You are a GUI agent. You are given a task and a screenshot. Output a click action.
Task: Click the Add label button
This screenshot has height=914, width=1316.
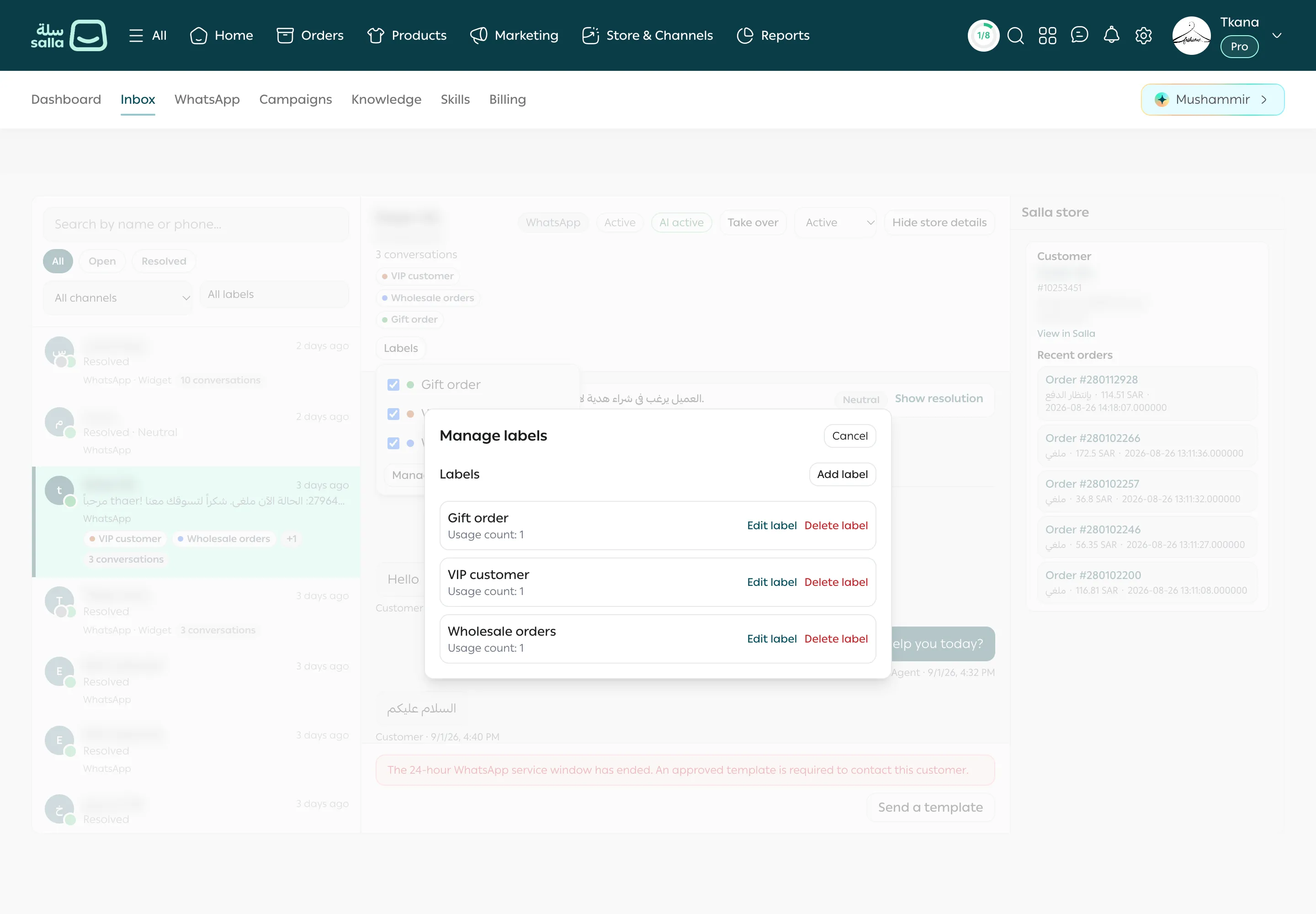pos(843,475)
